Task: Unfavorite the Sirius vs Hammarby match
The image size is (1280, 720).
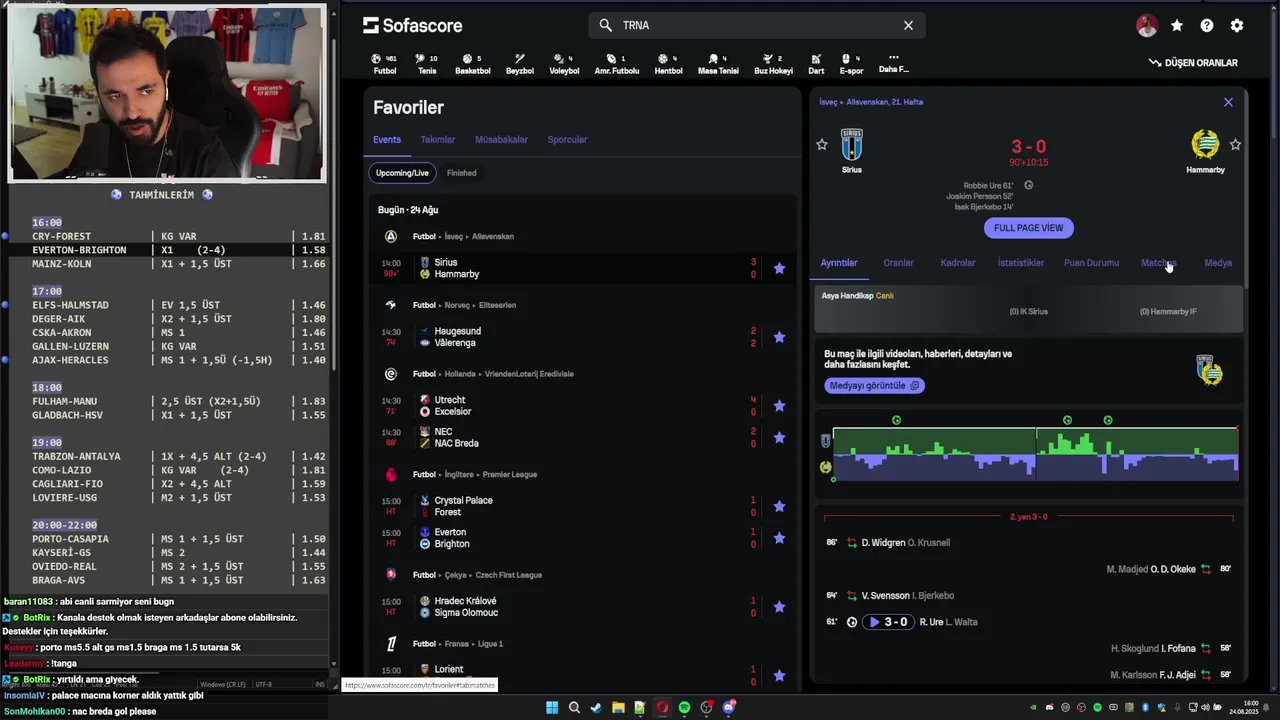Action: click(779, 268)
